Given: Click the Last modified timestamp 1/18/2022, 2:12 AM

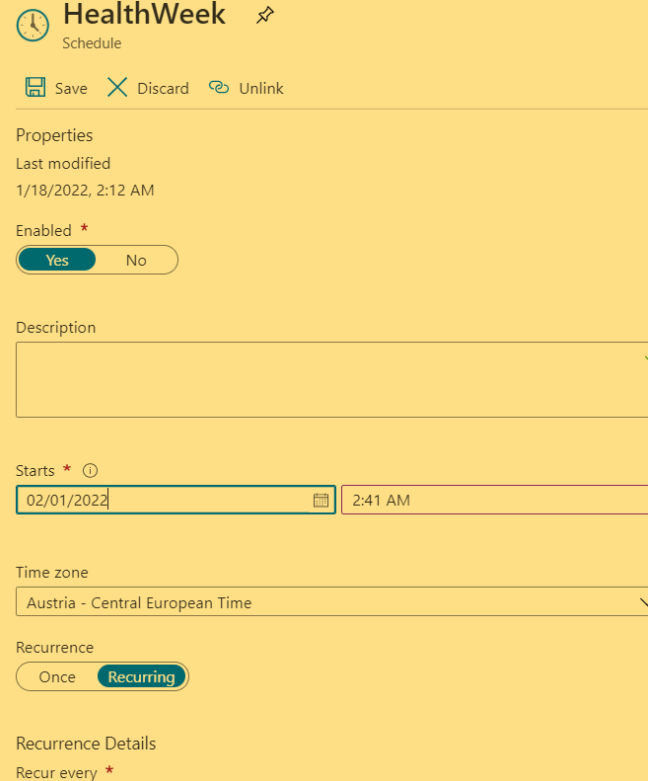Looking at the screenshot, I should 85,190.
